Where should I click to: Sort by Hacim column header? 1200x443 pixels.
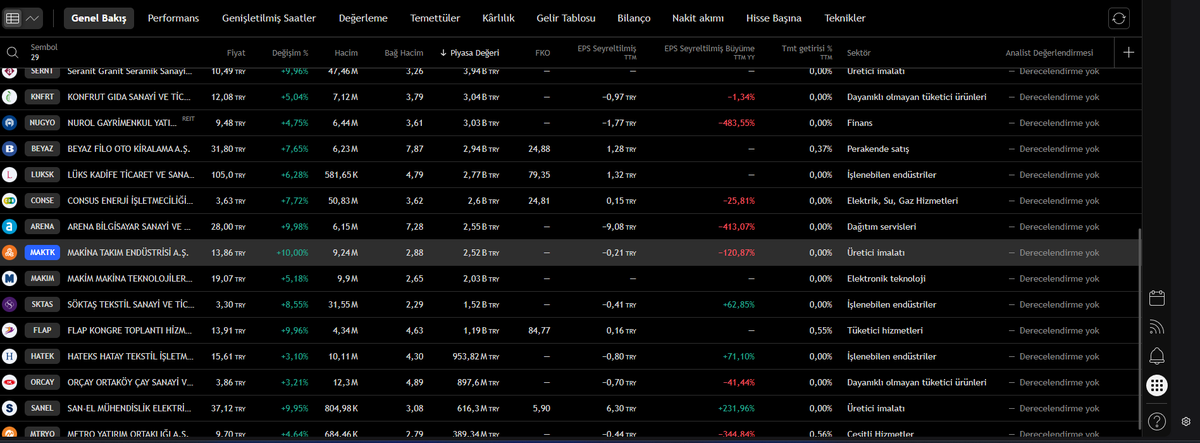point(346,52)
